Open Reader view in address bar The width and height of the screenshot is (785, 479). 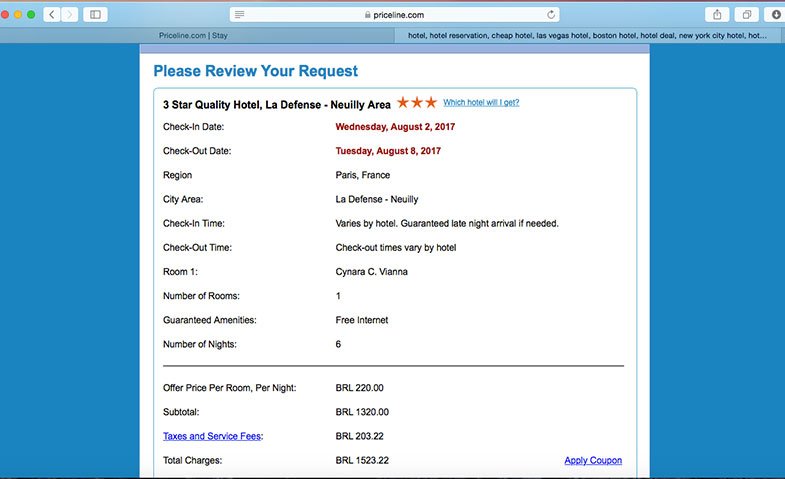pos(240,15)
